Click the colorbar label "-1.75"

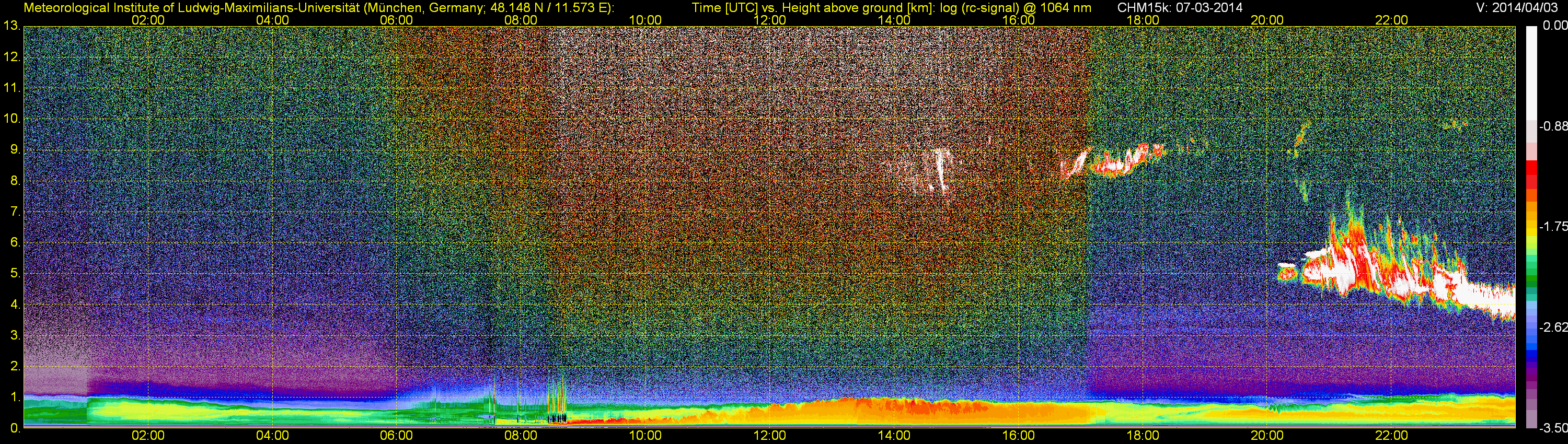1553,227
